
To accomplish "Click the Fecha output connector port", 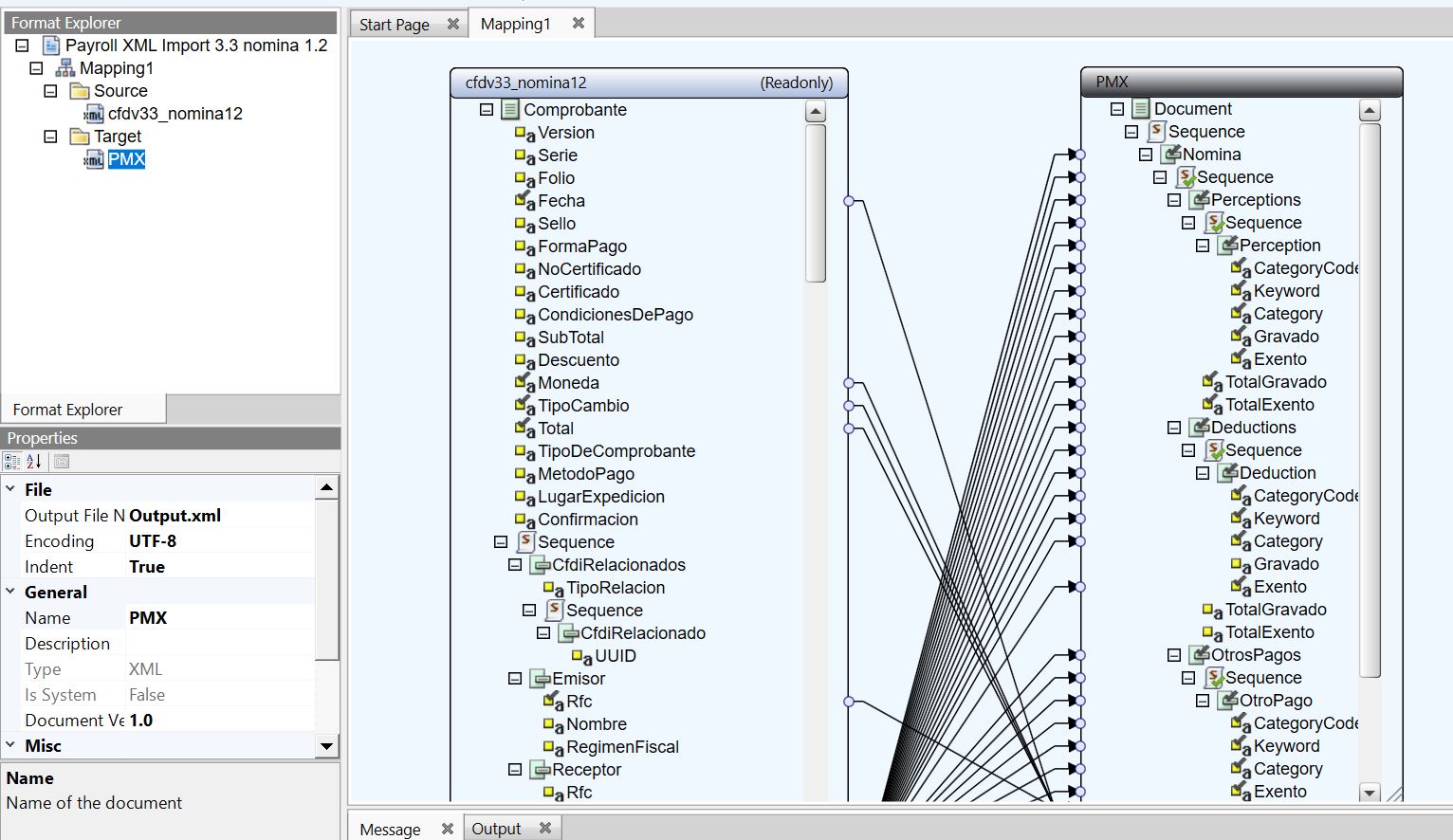I will coord(849,201).
